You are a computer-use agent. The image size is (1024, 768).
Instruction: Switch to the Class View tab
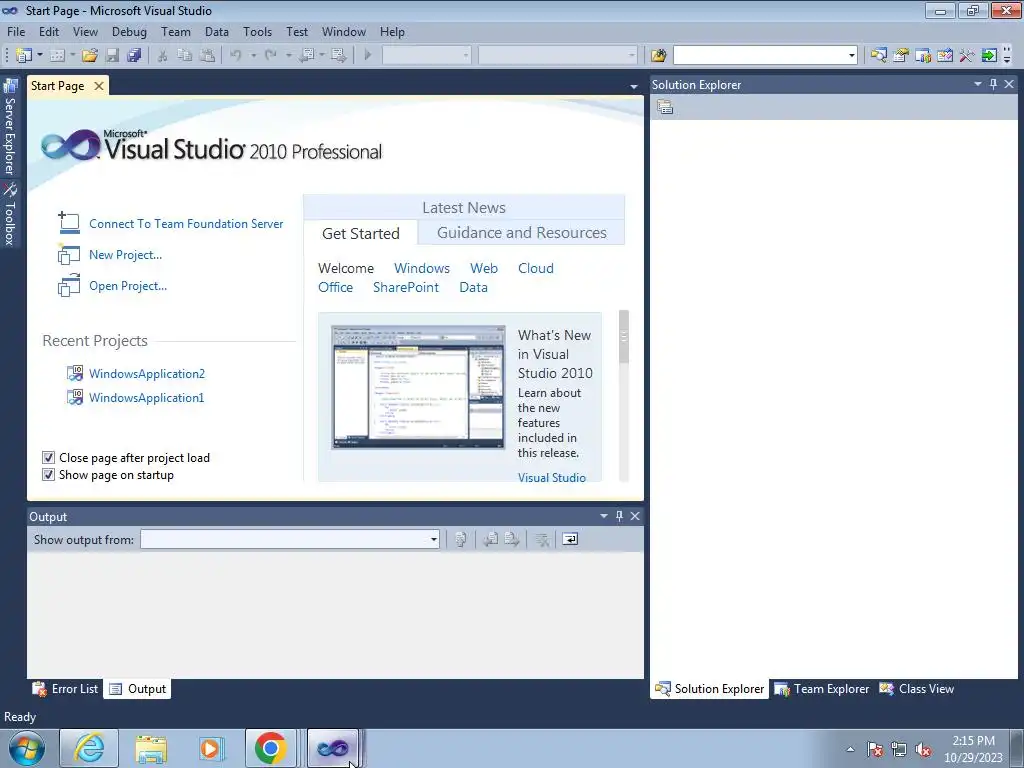(x=916, y=689)
